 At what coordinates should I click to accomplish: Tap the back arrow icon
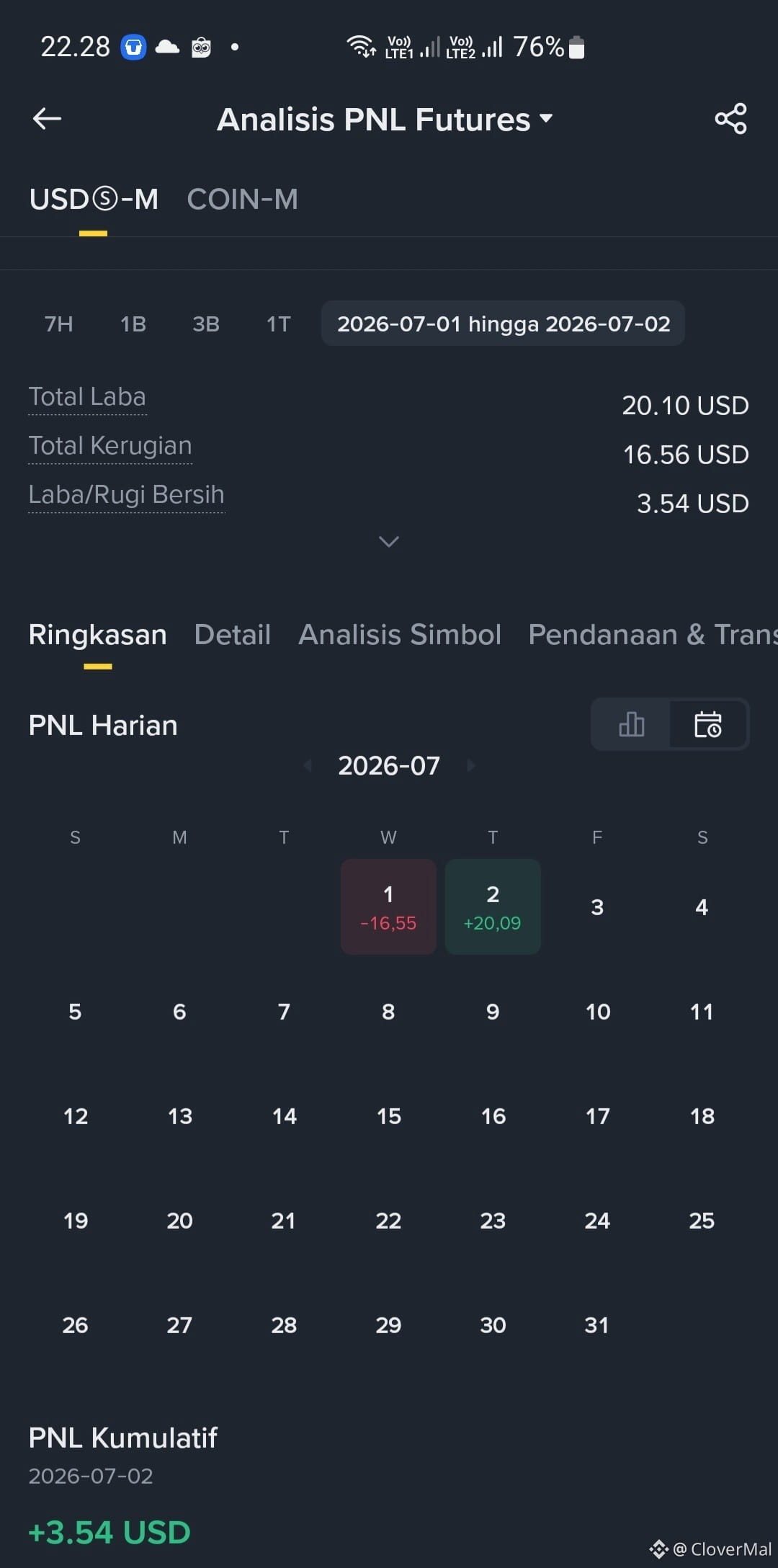click(x=47, y=119)
